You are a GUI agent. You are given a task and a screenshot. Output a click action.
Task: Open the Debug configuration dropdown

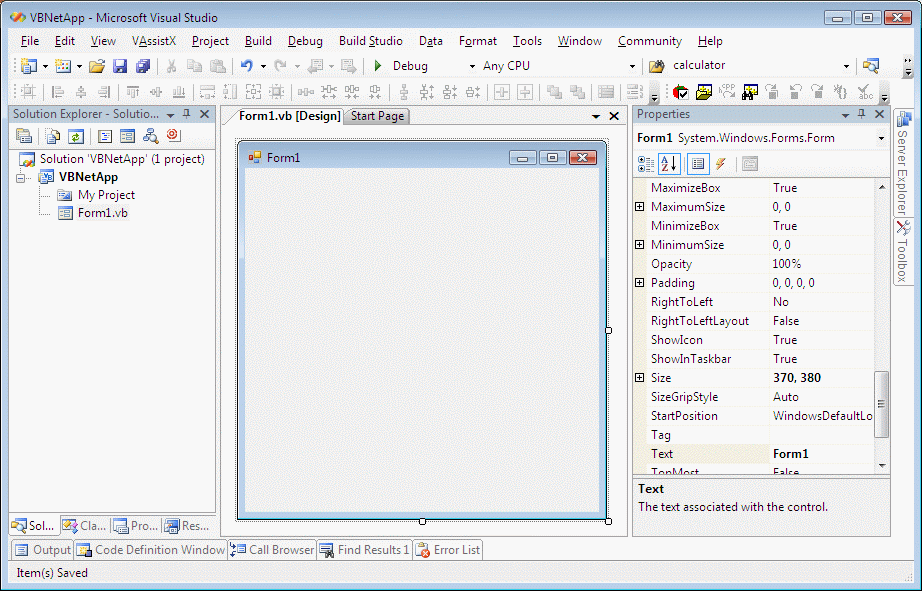[472, 66]
